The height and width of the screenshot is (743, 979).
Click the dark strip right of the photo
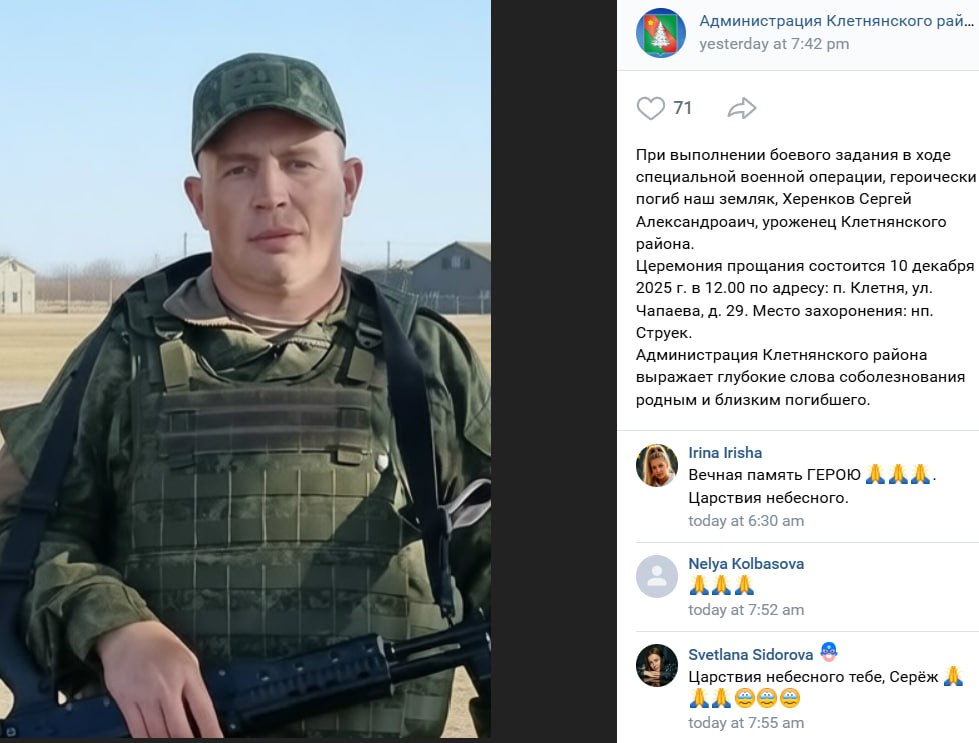(554, 372)
